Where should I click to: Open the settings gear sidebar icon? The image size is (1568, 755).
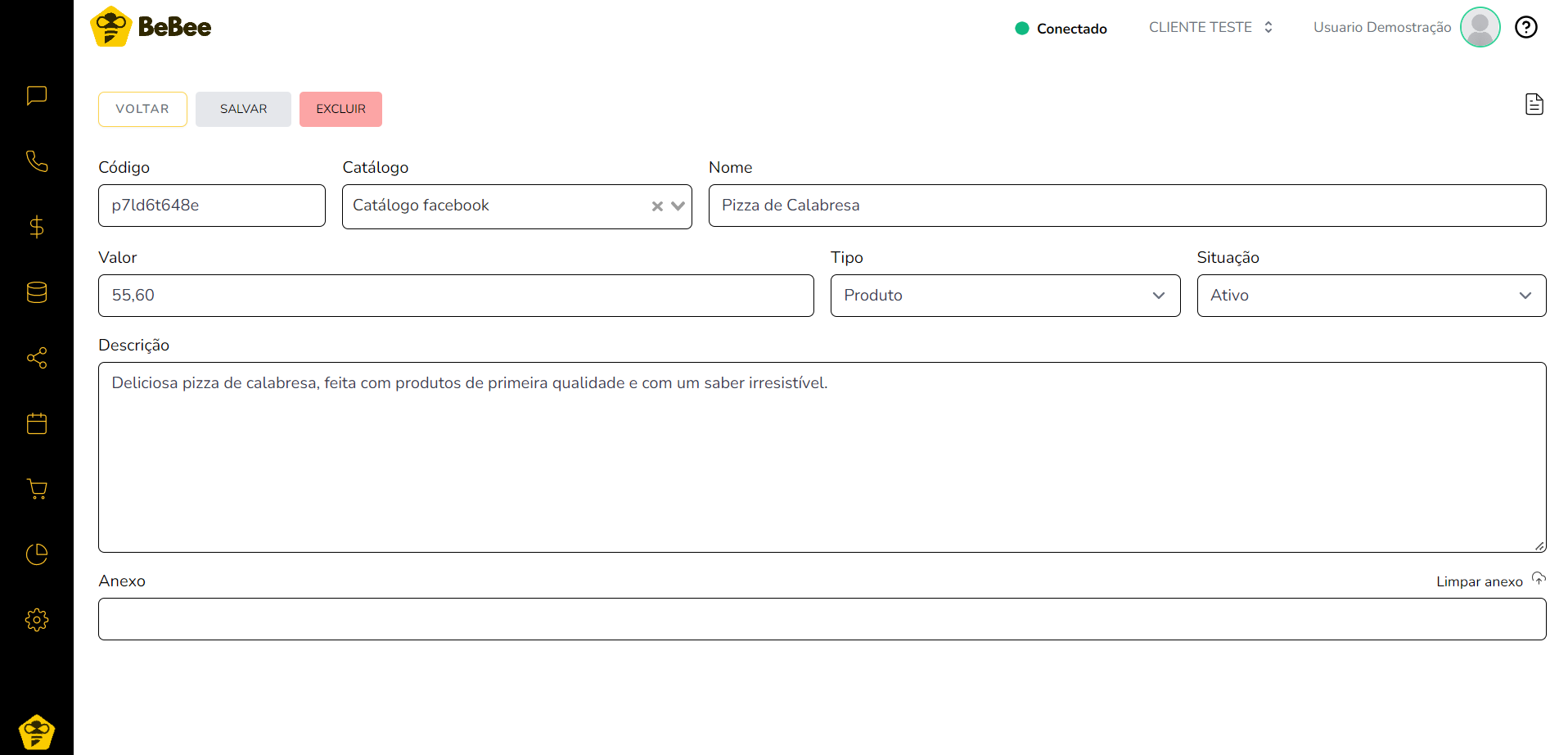37,620
